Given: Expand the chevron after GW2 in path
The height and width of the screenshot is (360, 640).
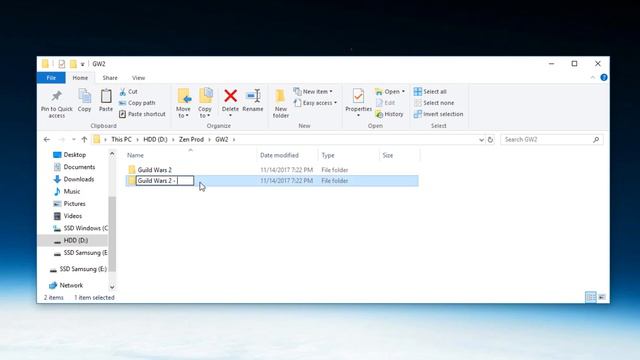Looking at the screenshot, I should [234, 140].
